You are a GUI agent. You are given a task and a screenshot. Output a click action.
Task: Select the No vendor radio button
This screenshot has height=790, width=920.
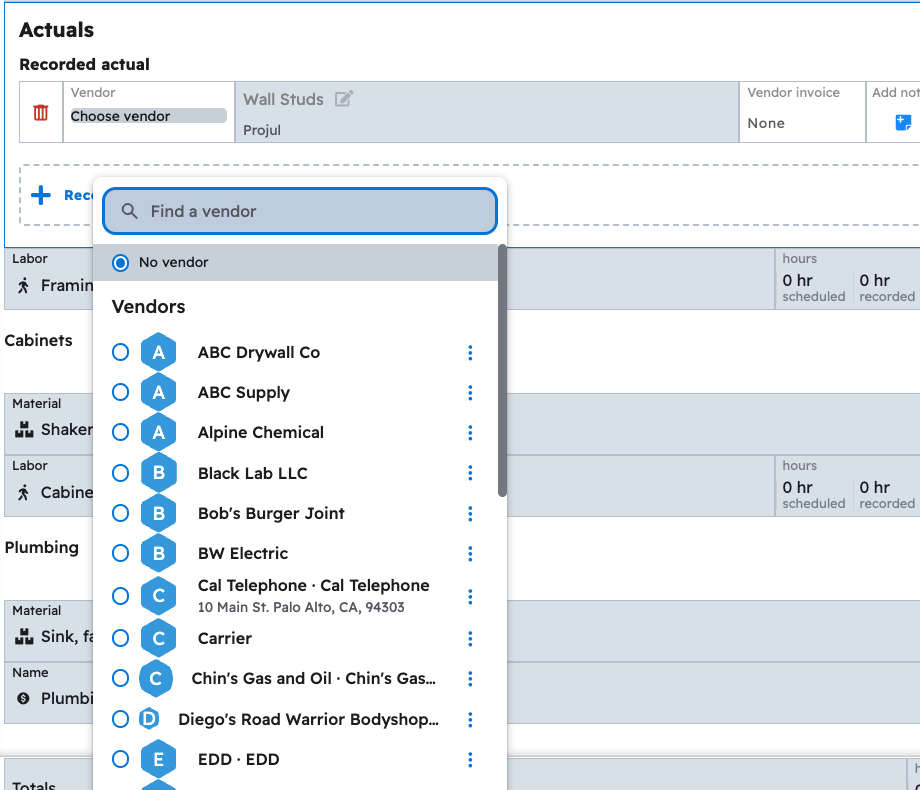click(120, 262)
